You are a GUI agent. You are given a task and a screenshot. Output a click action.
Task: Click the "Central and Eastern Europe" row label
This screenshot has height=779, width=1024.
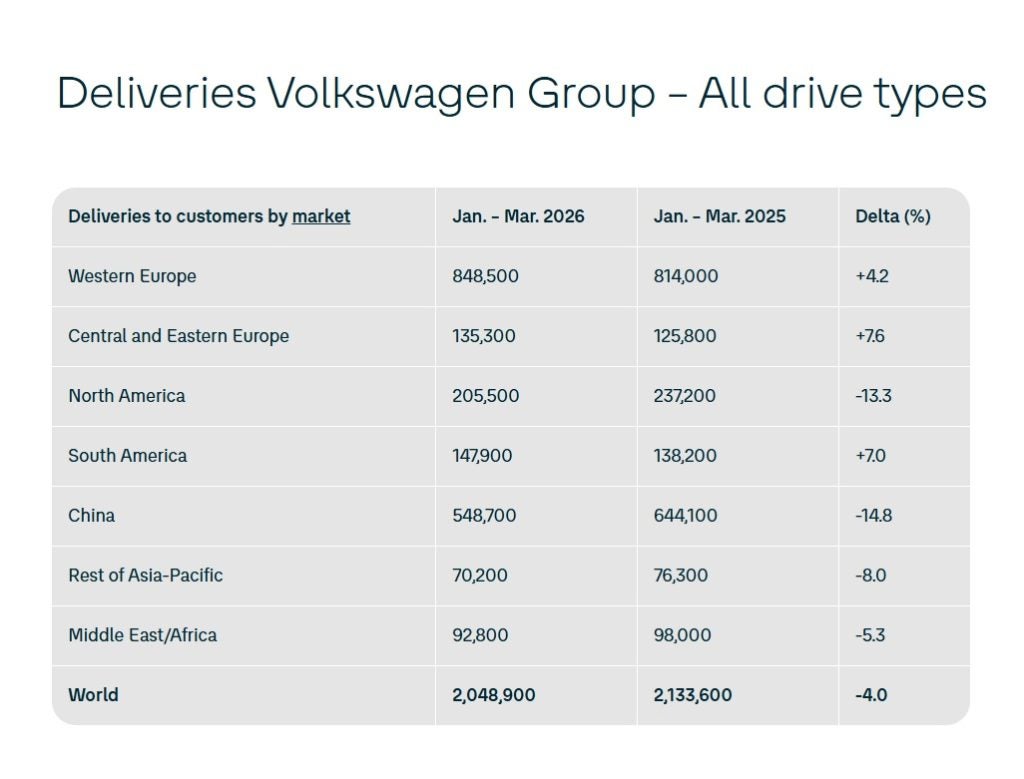click(x=178, y=336)
